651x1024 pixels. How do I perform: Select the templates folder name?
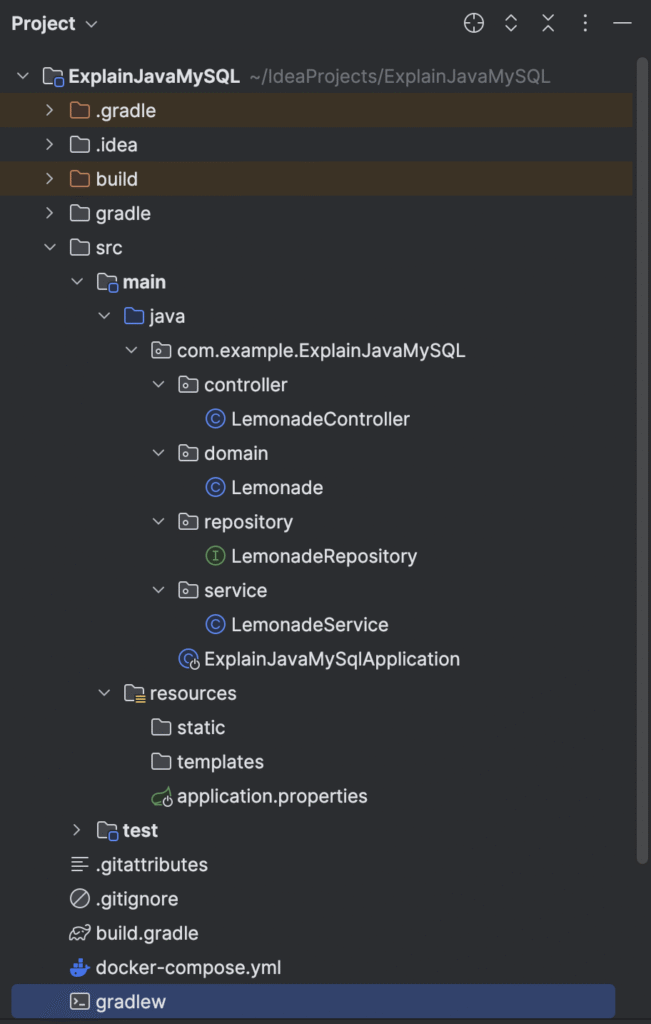(220, 761)
